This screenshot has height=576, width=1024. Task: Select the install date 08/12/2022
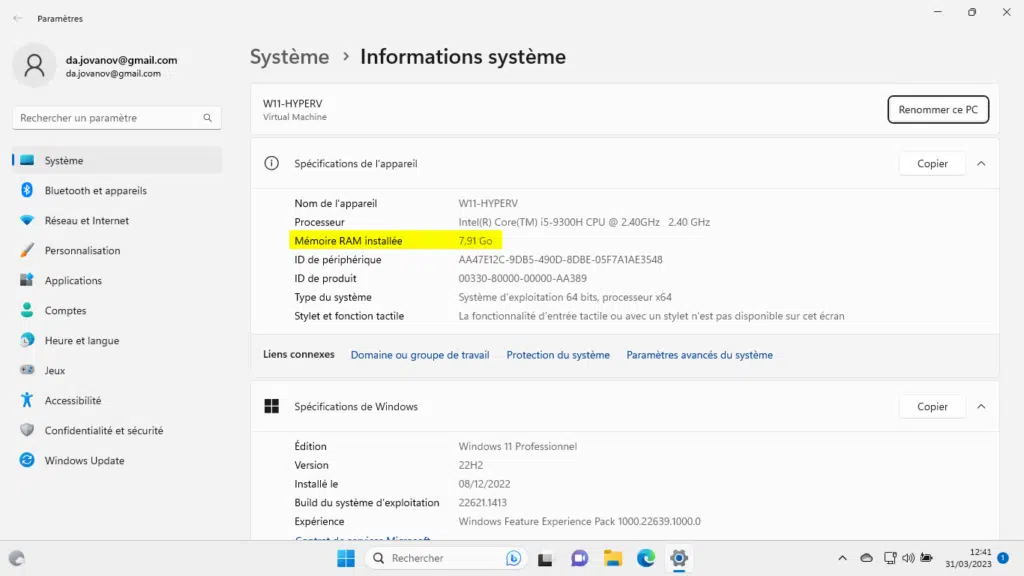[x=485, y=484]
